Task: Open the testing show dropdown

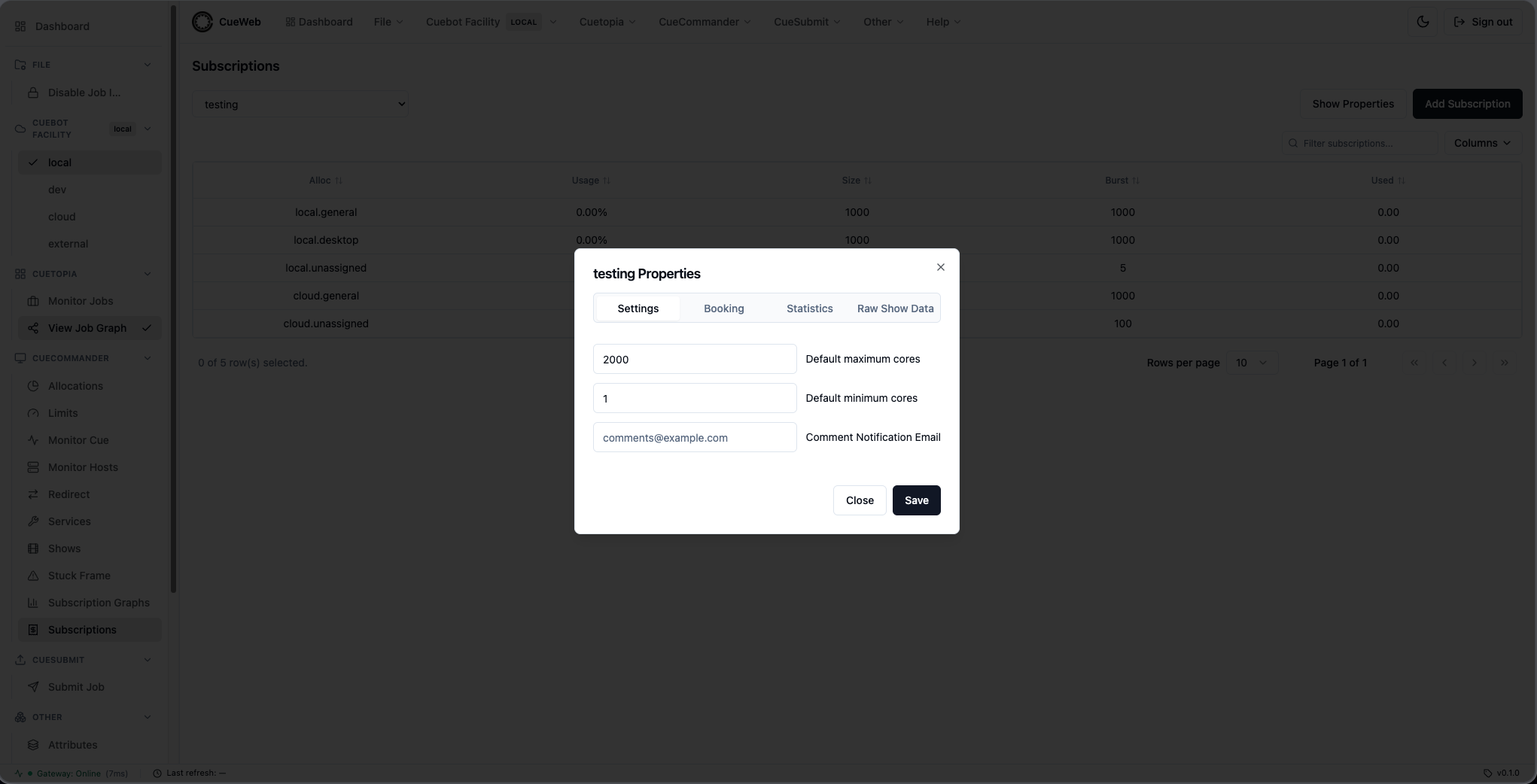Action: (300, 105)
